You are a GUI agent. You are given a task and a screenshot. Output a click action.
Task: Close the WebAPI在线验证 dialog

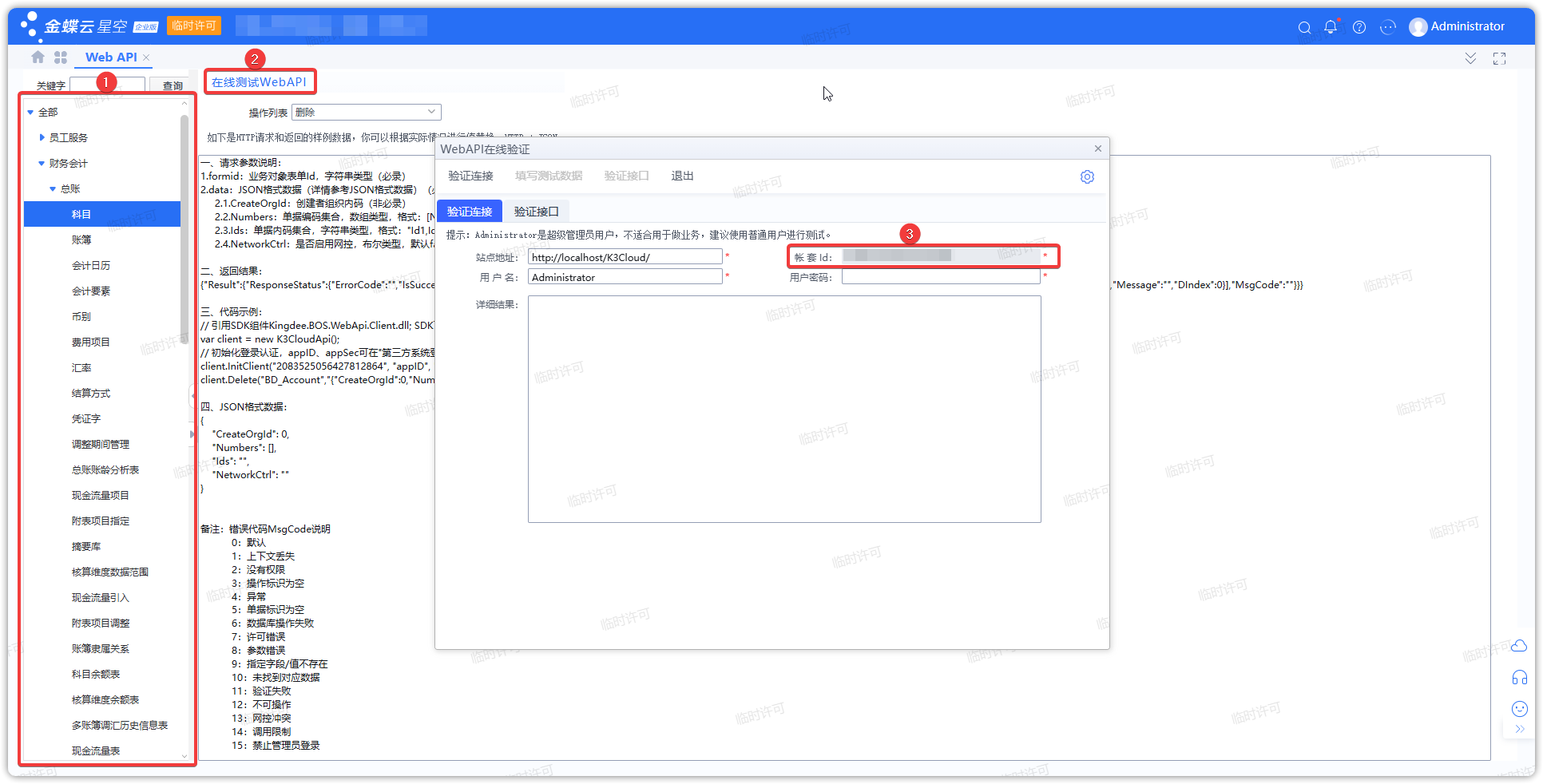click(1098, 148)
